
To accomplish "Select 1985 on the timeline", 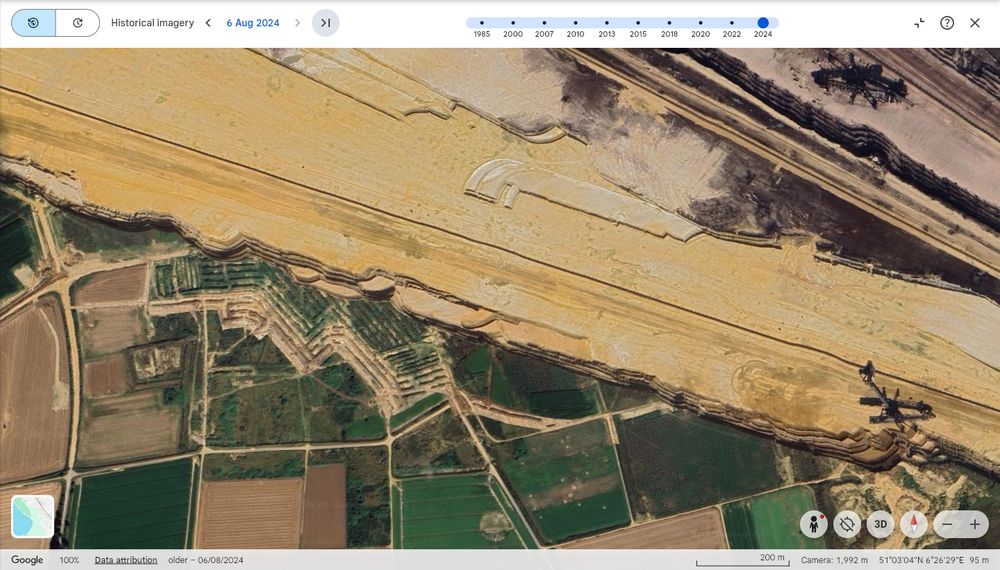I will coord(482,23).
